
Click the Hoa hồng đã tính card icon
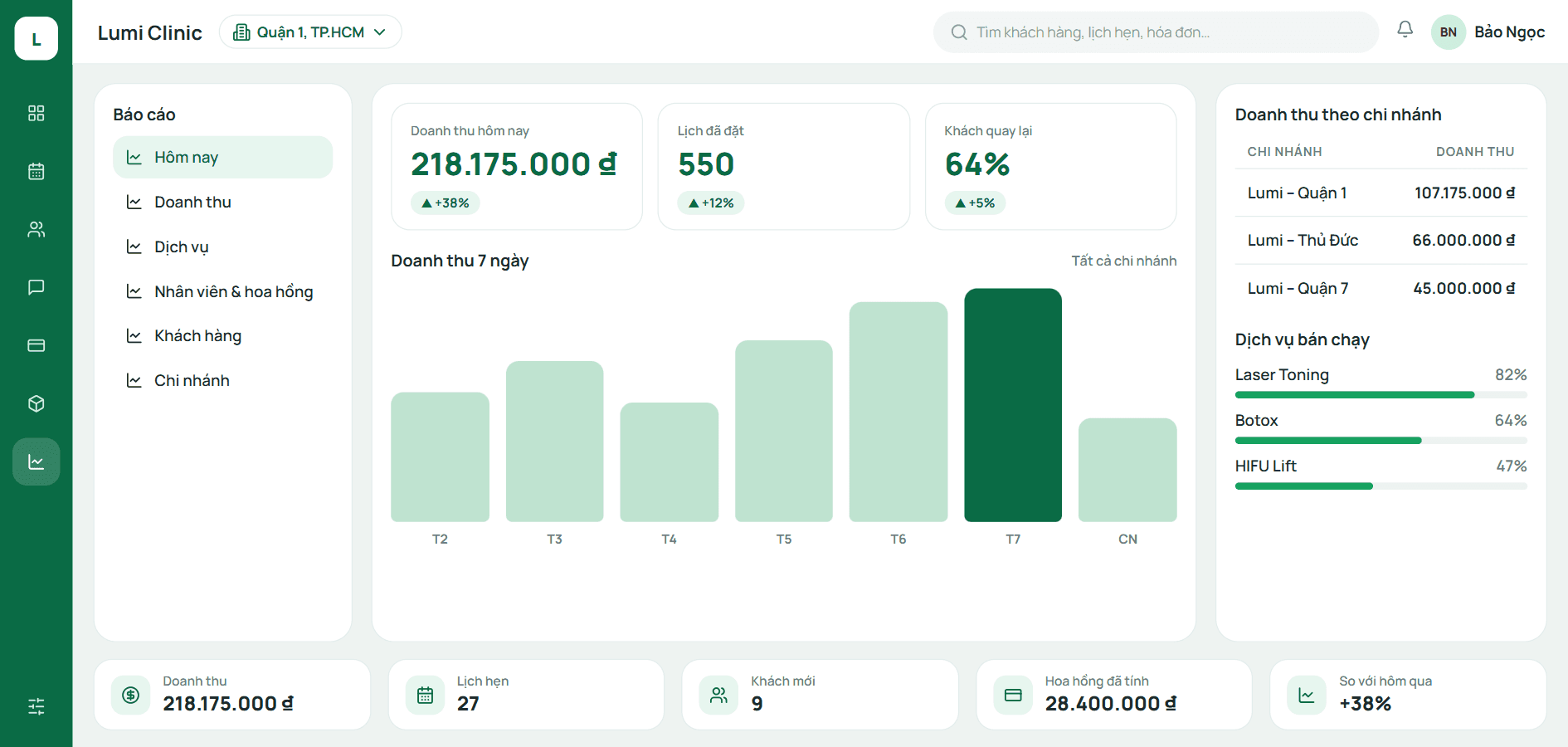click(x=1013, y=696)
